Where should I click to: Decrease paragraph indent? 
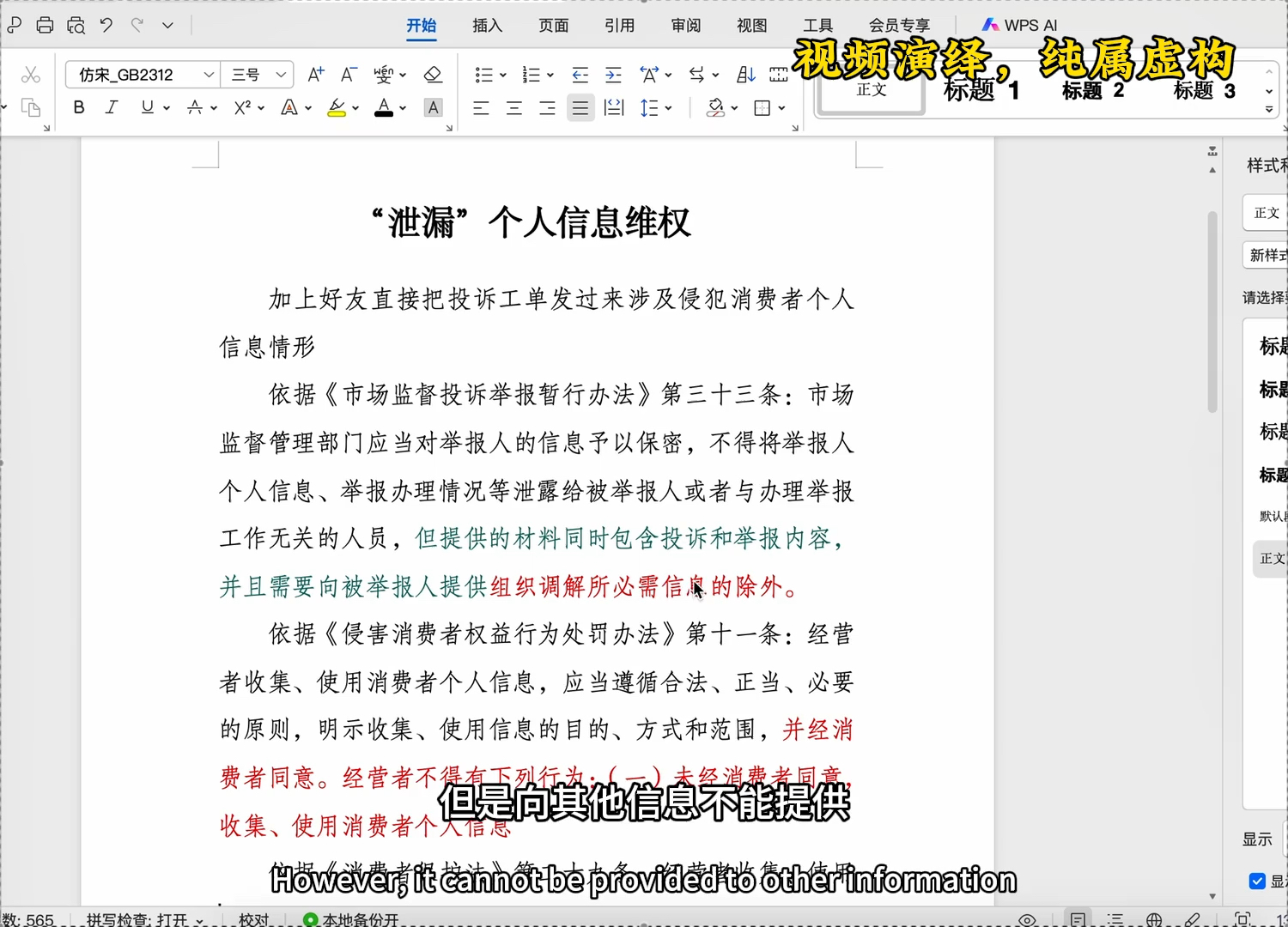point(580,75)
